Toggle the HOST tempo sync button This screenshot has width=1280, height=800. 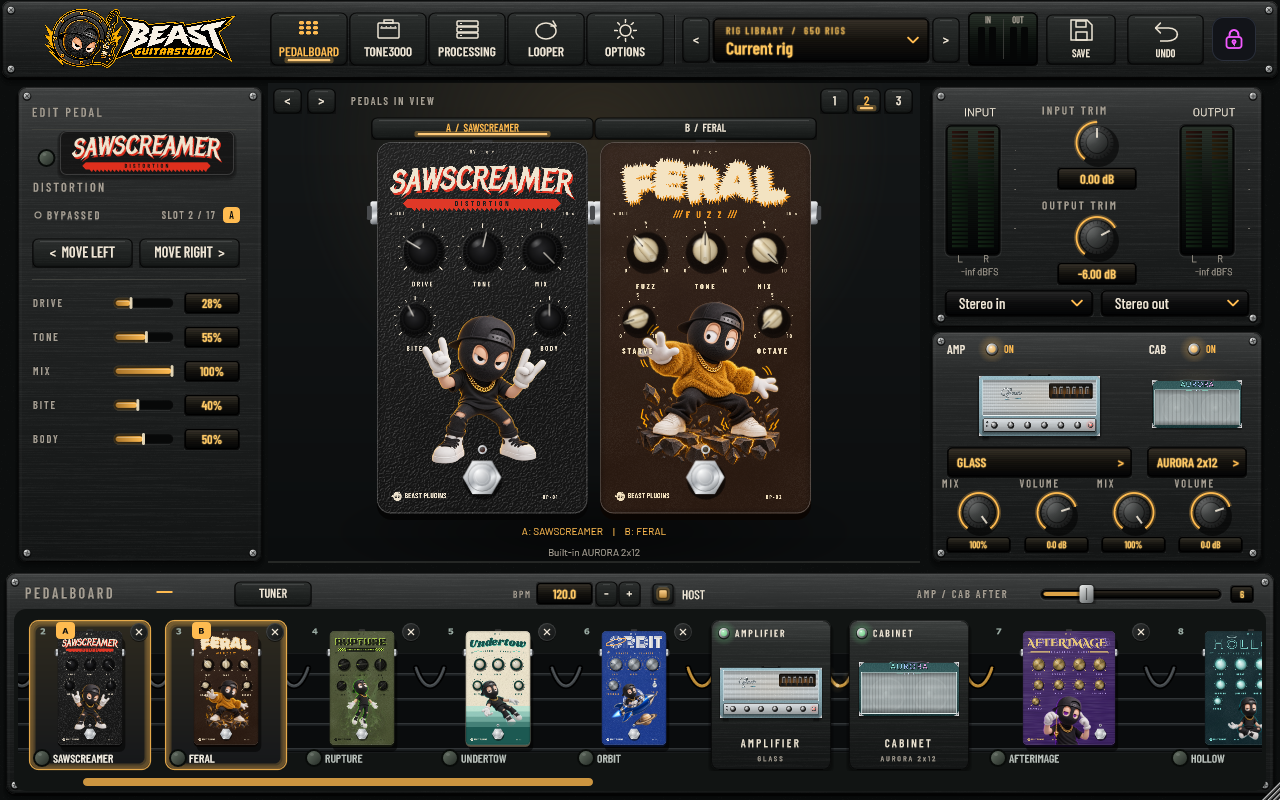coord(662,594)
